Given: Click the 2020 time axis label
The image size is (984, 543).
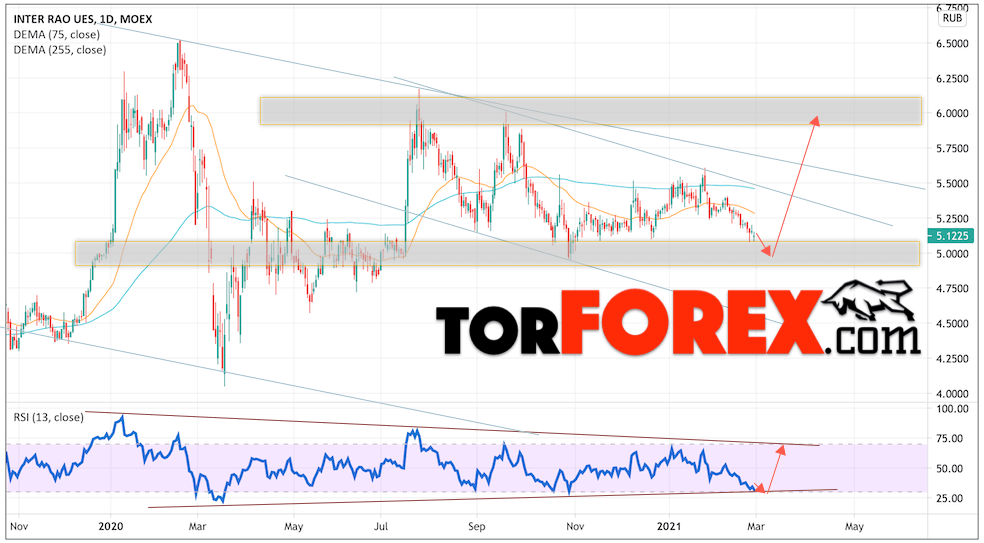Looking at the screenshot, I should tap(110, 525).
